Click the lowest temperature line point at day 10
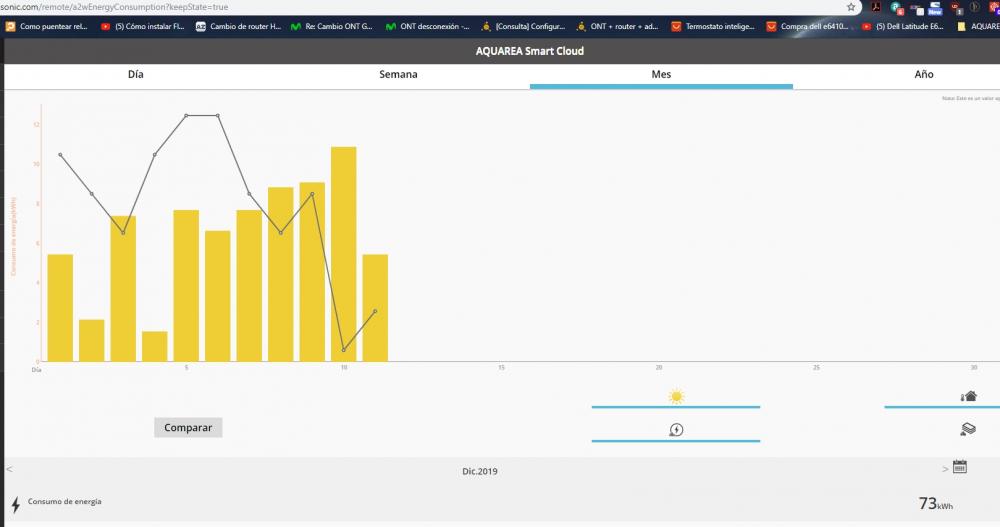The height and width of the screenshot is (527, 1000). tap(344, 350)
